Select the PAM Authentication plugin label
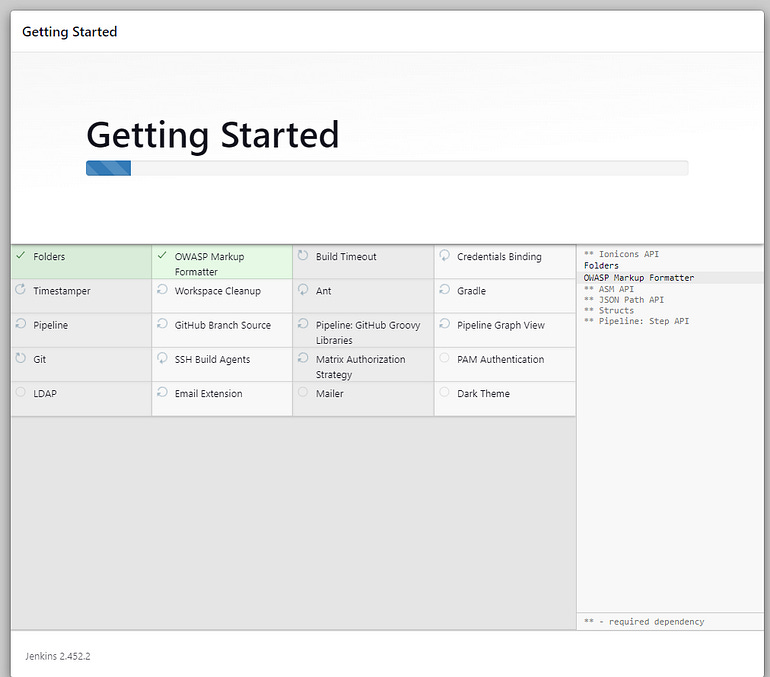This screenshot has width=770, height=677. click(x=500, y=359)
